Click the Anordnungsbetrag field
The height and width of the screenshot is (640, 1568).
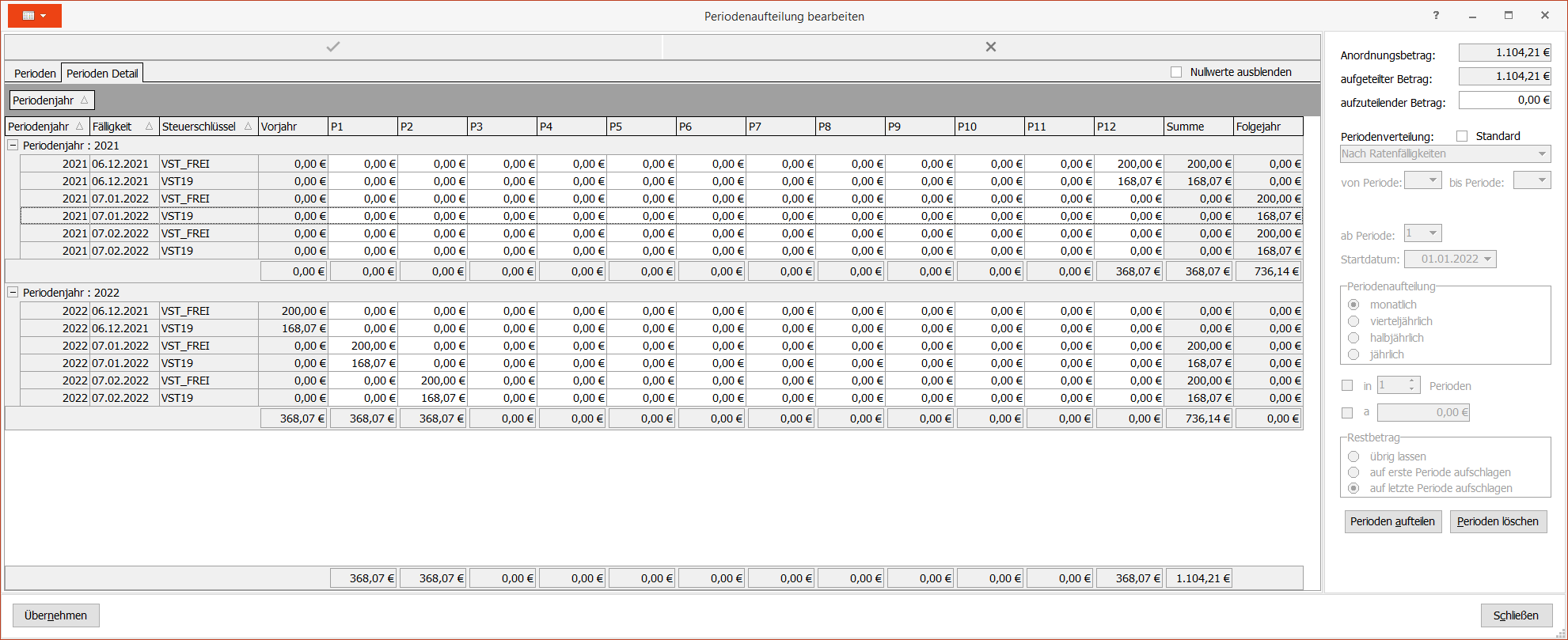pyautogui.click(x=1505, y=53)
